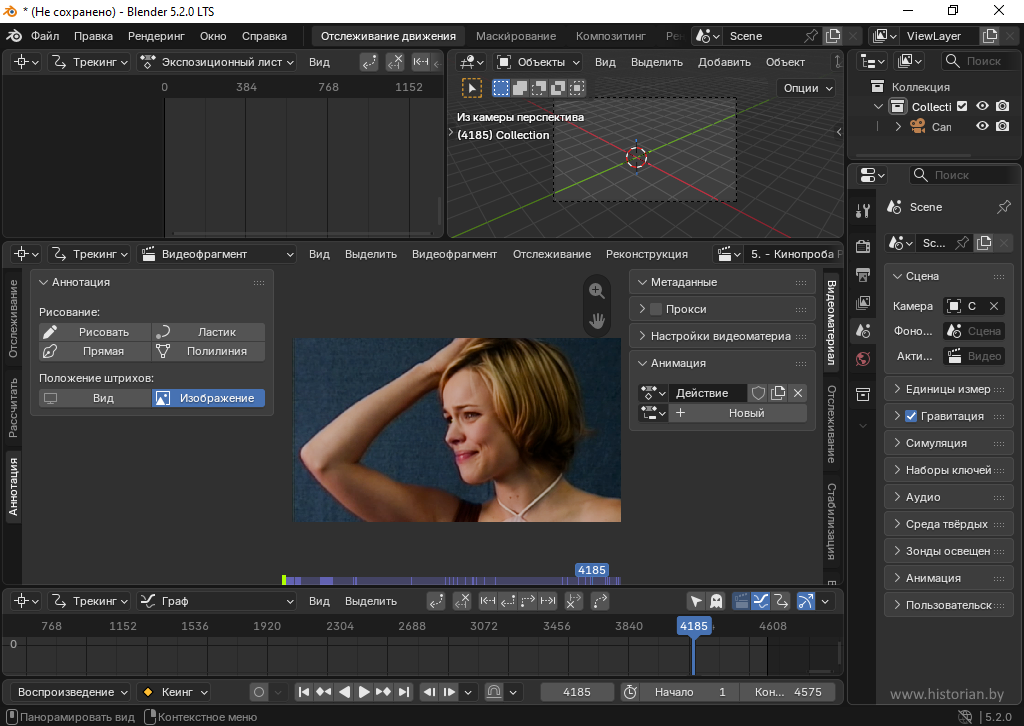Clear the scene camera with the X after C
The width and height of the screenshot is (1024, 726).
(994, 306)
